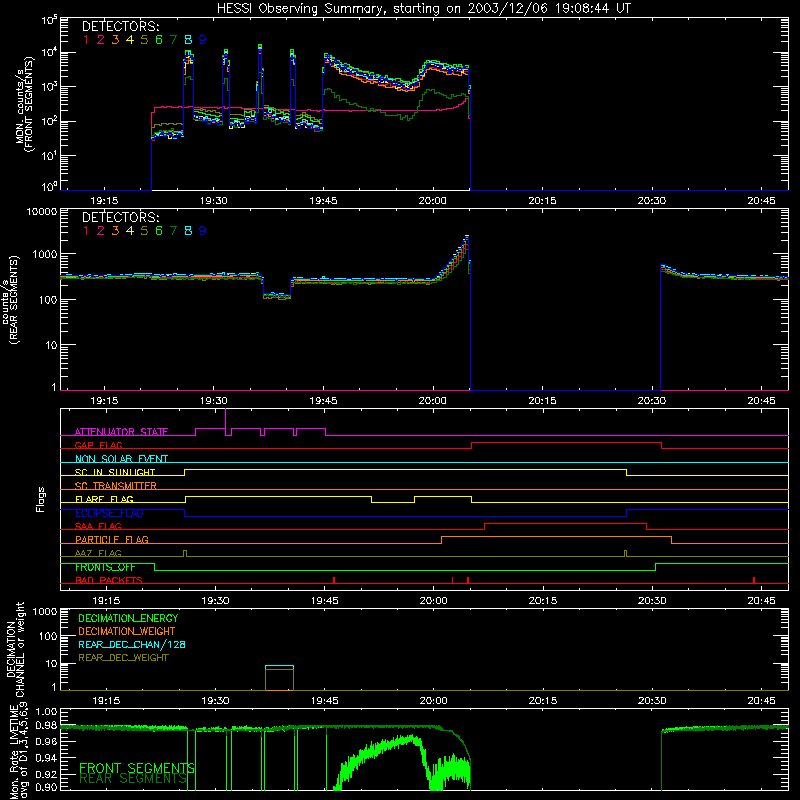Select the NON_SOLAR_EVENT flag label

(x=121, y=459)
